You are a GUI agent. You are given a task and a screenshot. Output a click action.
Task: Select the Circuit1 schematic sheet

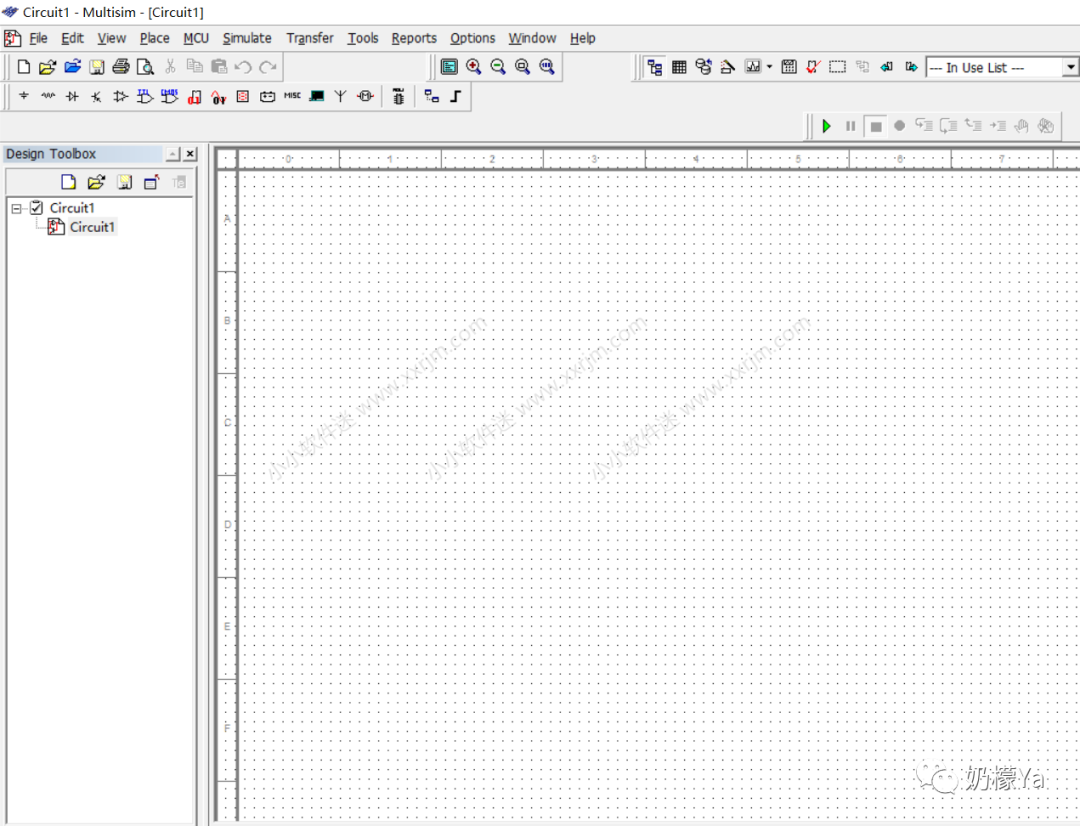pos(92,227)
